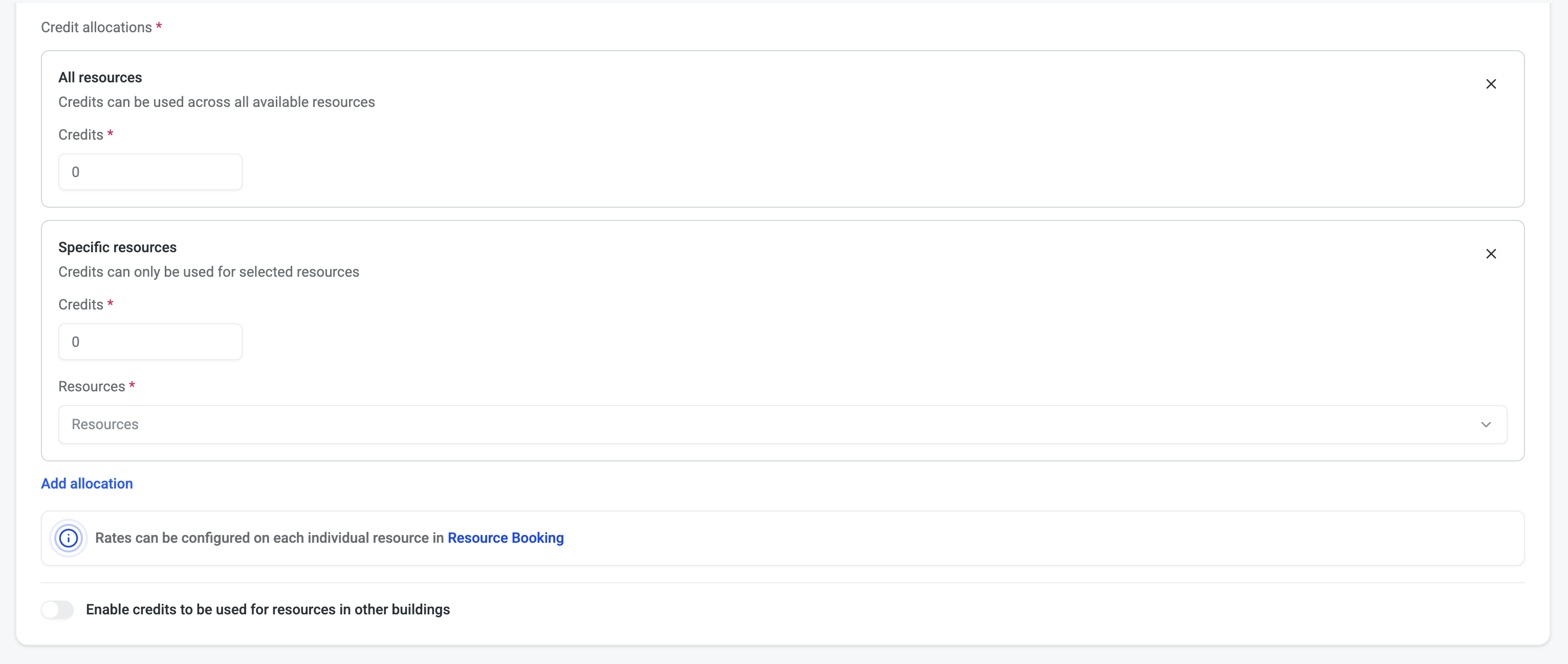Viewport: 1568px width, 664px height.
Task: Click the Credits label in Specific resources card
Action: 81,304
